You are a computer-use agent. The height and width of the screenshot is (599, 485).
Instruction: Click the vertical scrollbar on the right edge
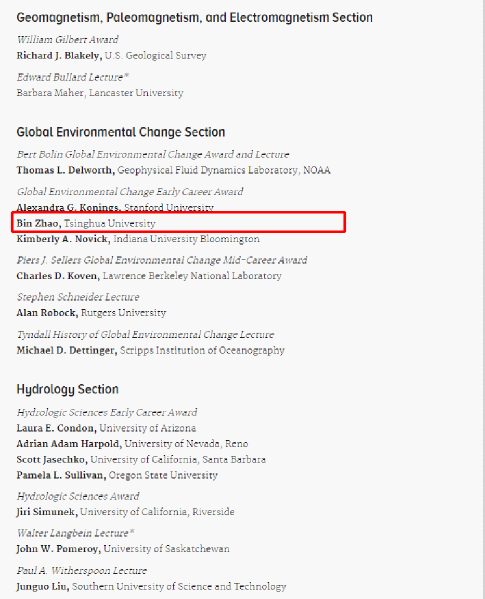pyautogui.click(x=483, y=300)
